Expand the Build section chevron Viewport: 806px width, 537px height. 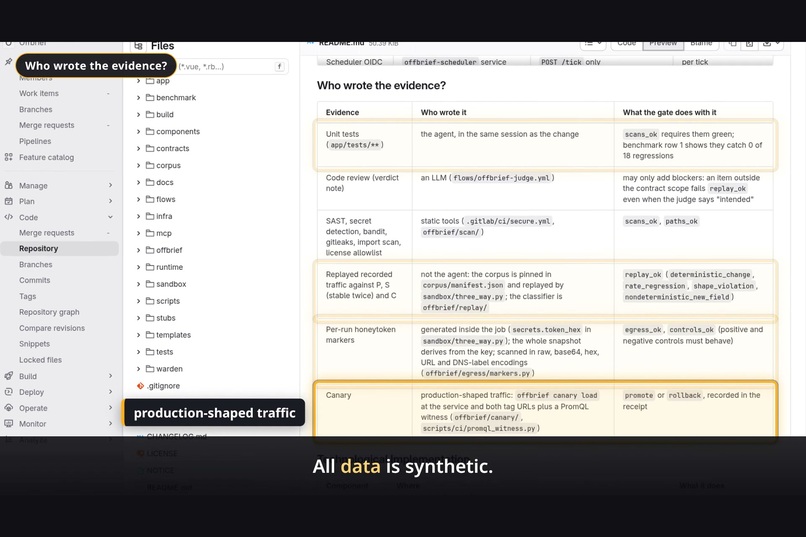click(111, 376)
